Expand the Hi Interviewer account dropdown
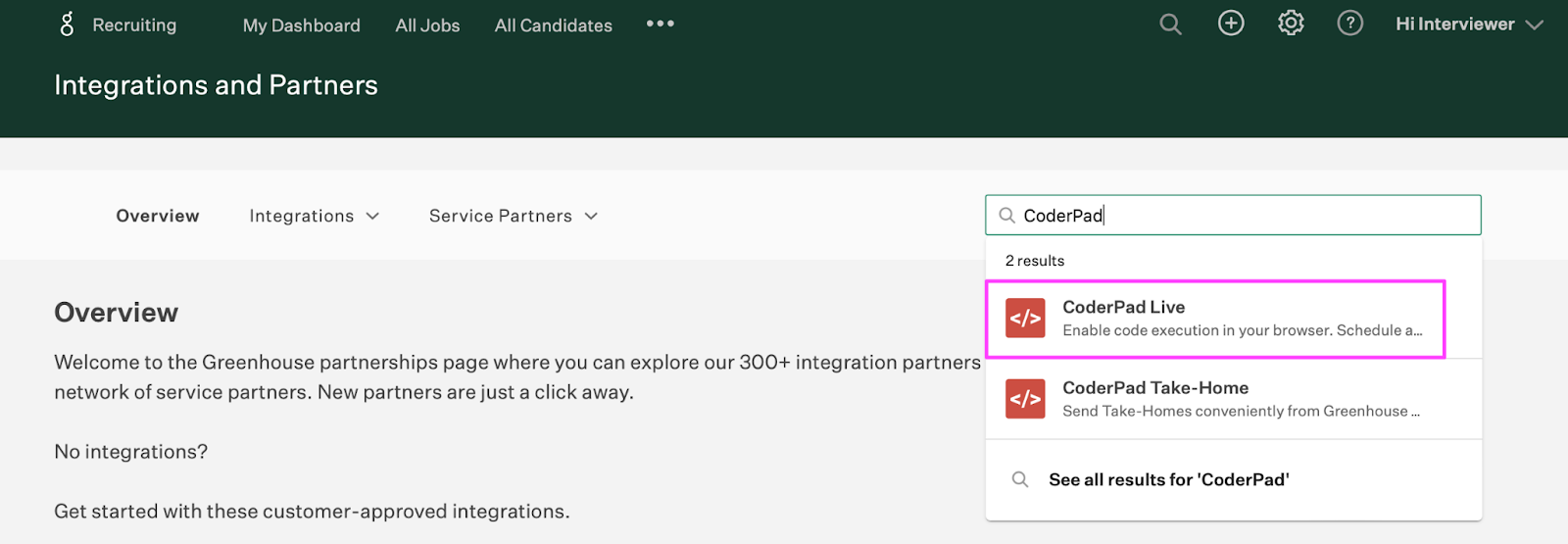 (x=1469, y=25)
